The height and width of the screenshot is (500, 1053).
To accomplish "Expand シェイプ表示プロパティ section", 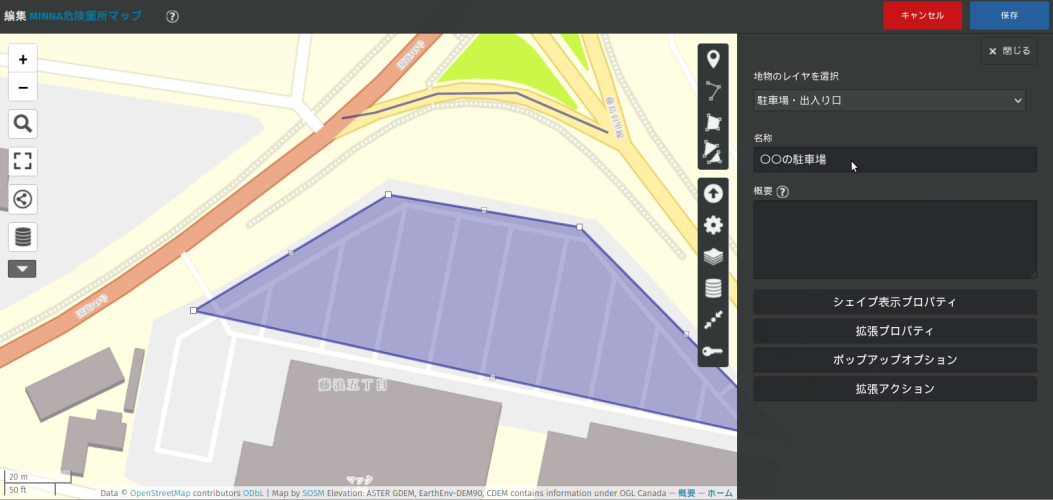I will pyautogui.click(x=894, y=302).
